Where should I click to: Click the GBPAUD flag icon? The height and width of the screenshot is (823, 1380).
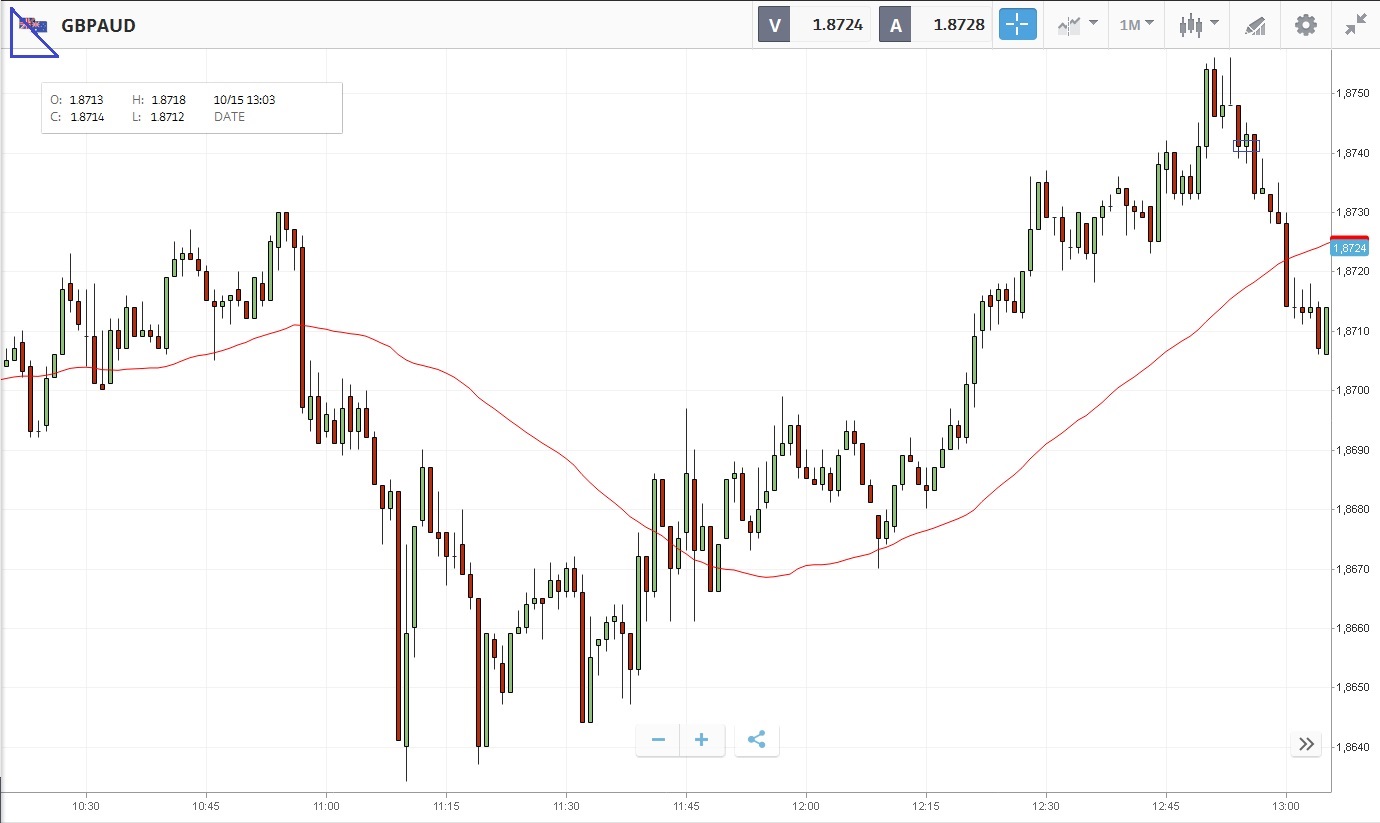pyautogui.click(x=33, y=25)
